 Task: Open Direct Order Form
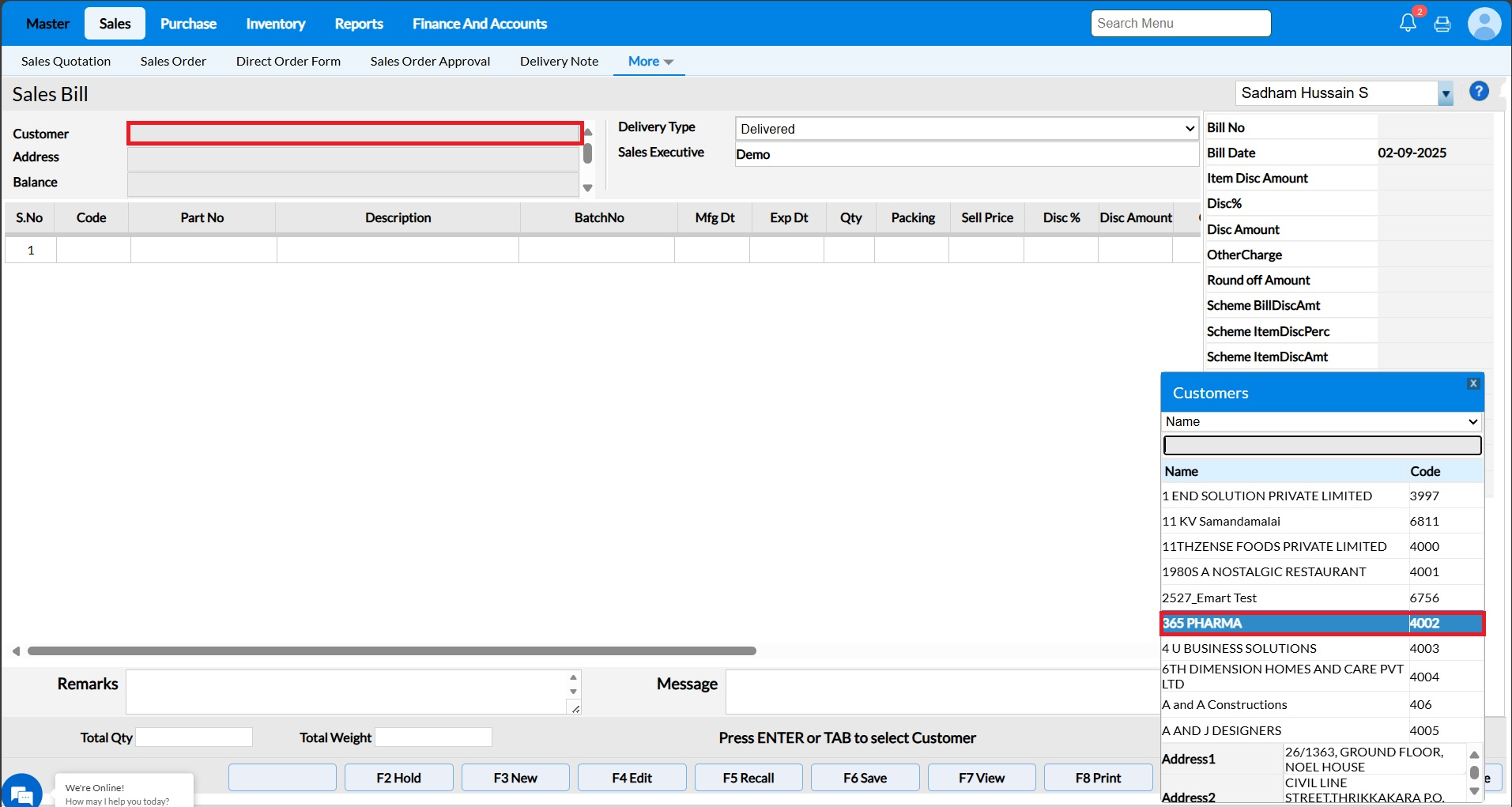click(288, 62)
